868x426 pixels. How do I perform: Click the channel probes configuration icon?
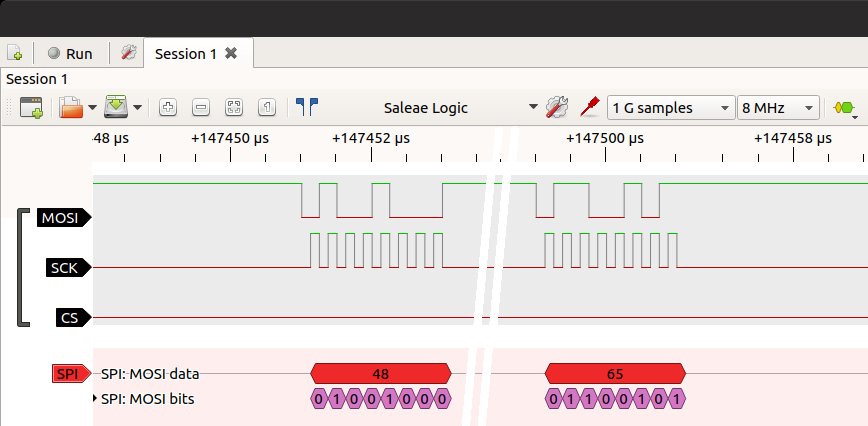point(589,108)
